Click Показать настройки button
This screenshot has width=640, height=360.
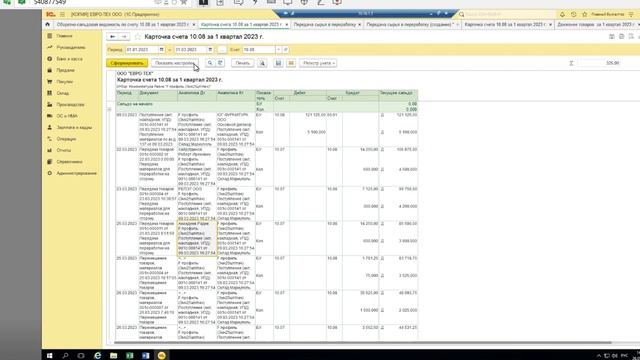pos(174,63)
